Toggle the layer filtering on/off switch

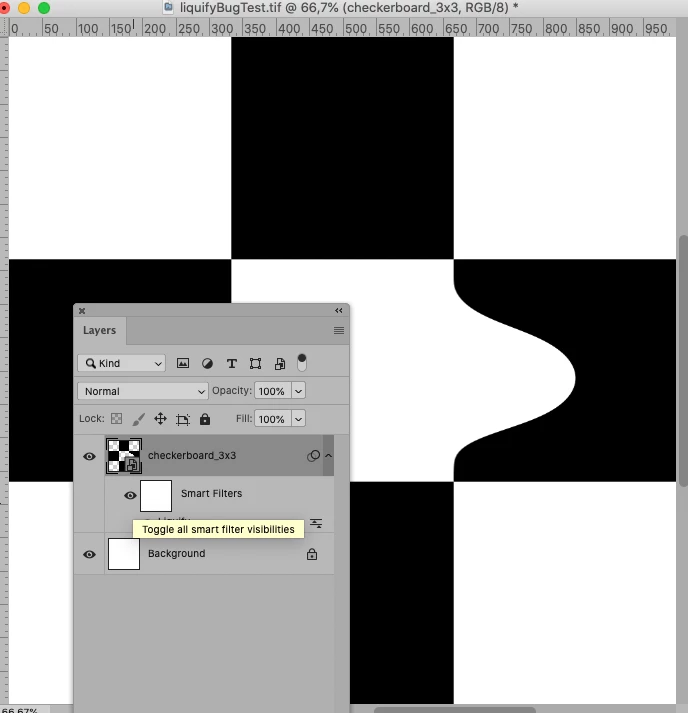pyautogui.click(x=301, y=362)
